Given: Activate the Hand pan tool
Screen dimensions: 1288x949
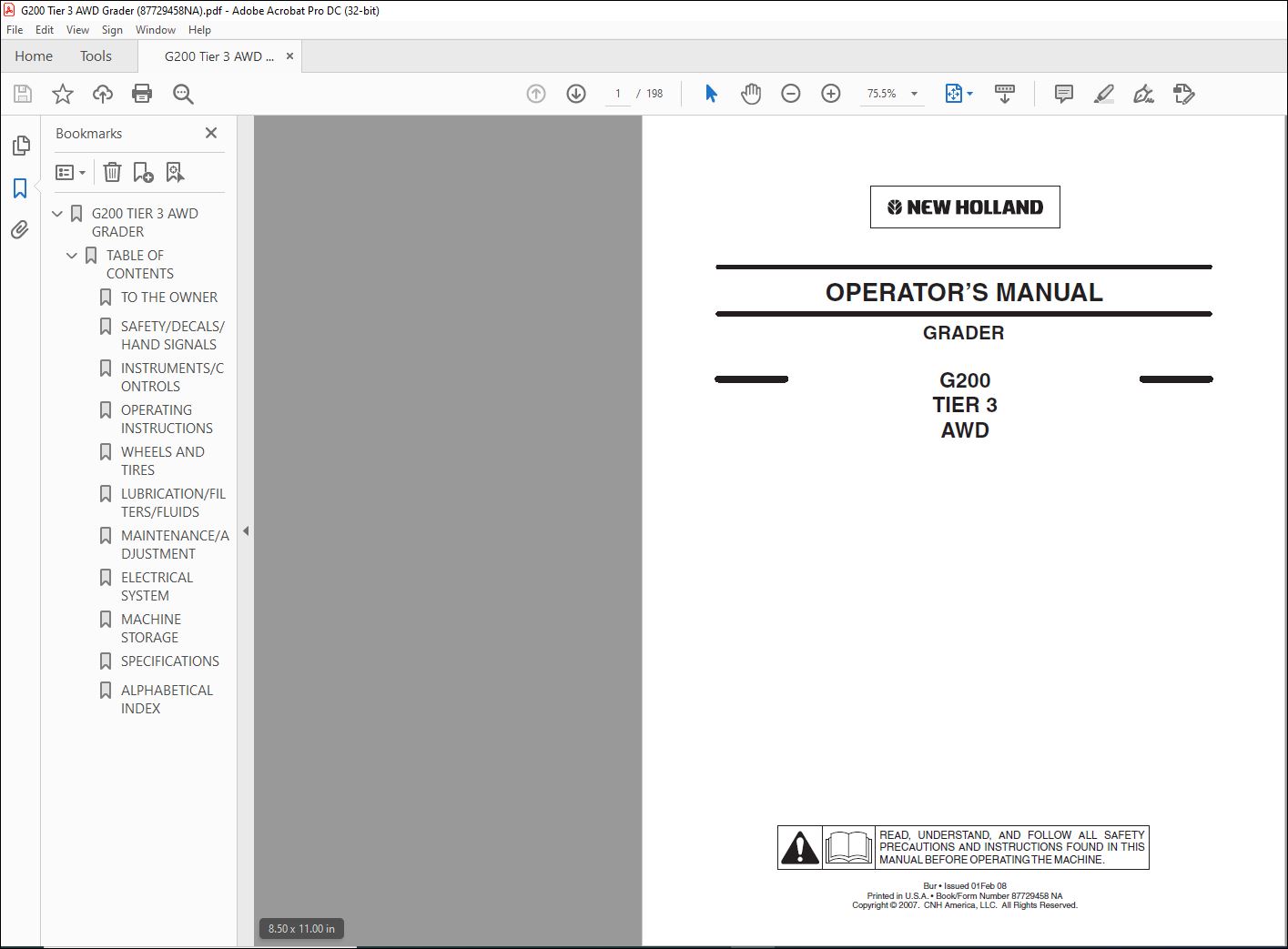Looking at the screenshot, I should coord(751,94).
